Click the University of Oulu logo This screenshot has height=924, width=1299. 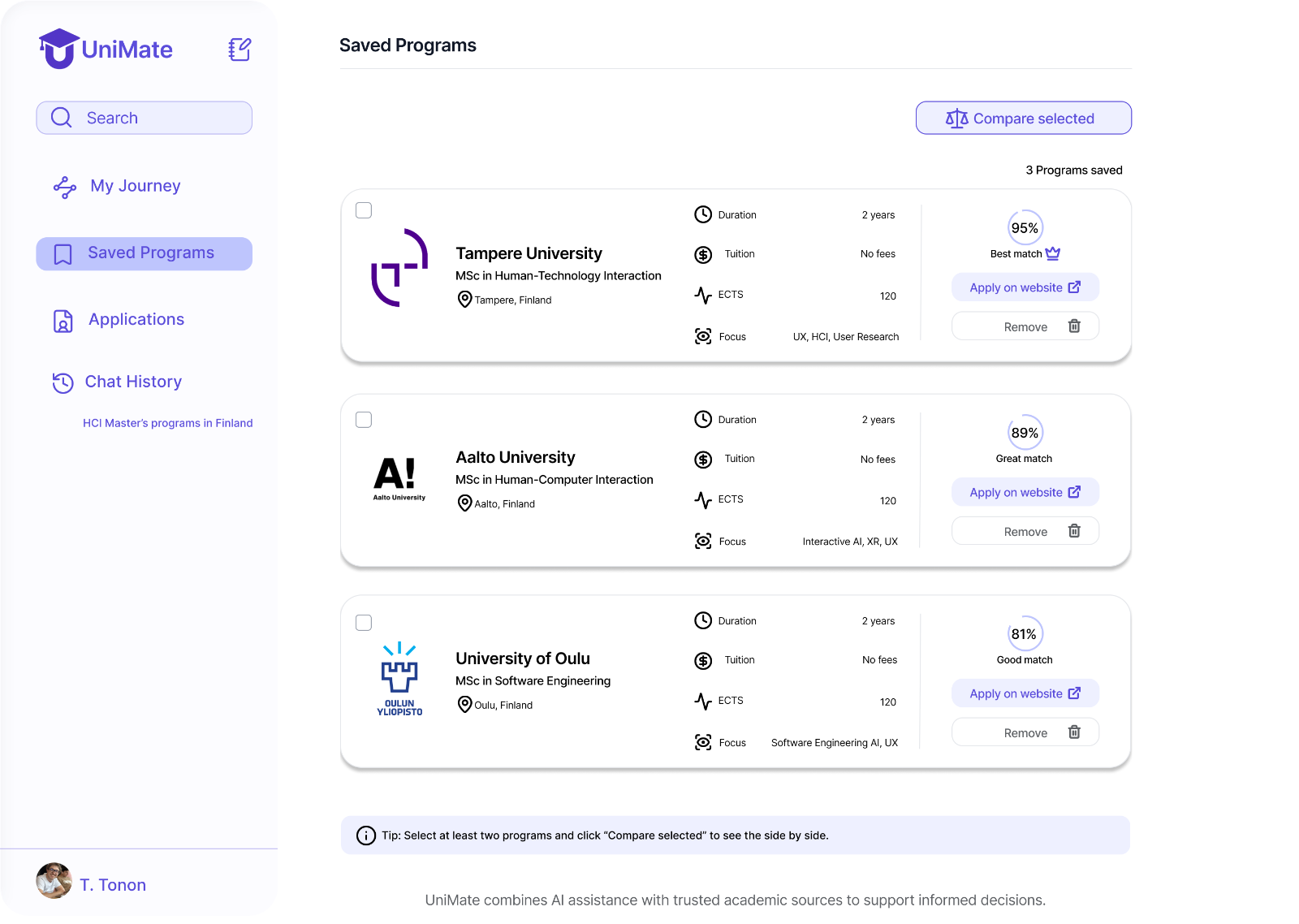click(x=399, y=679)
